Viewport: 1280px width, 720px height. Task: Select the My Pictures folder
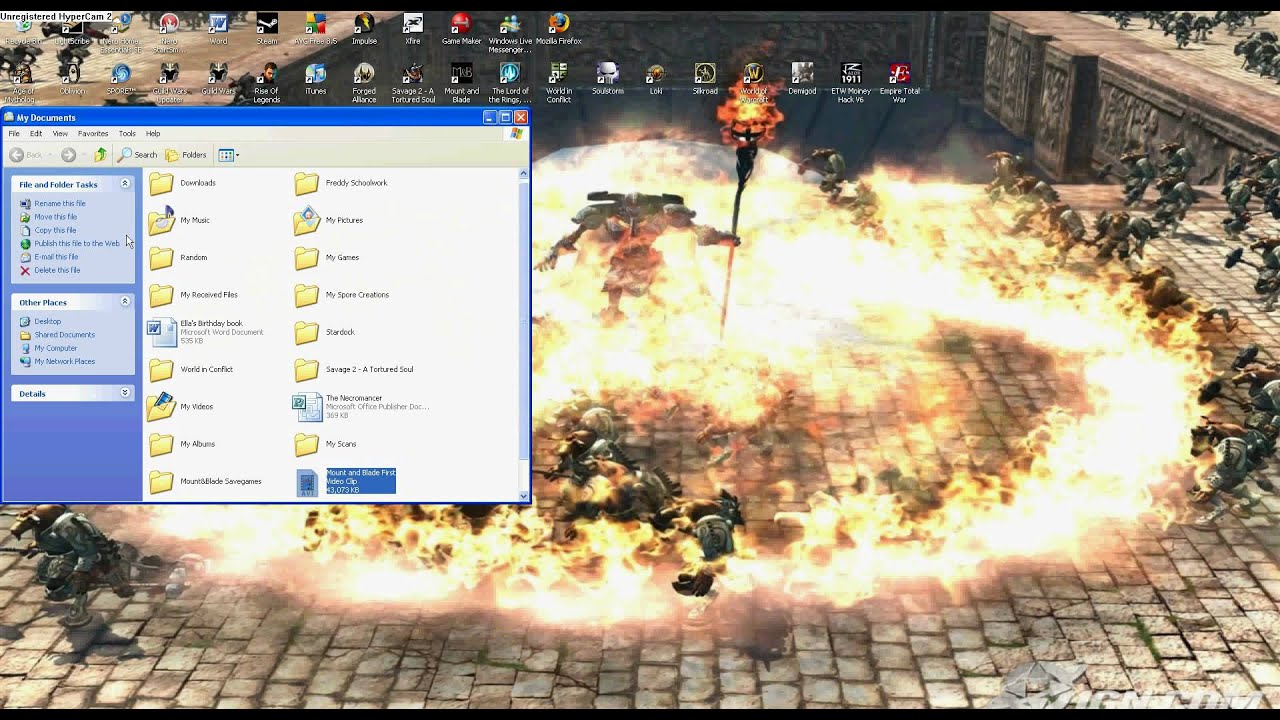329,220
